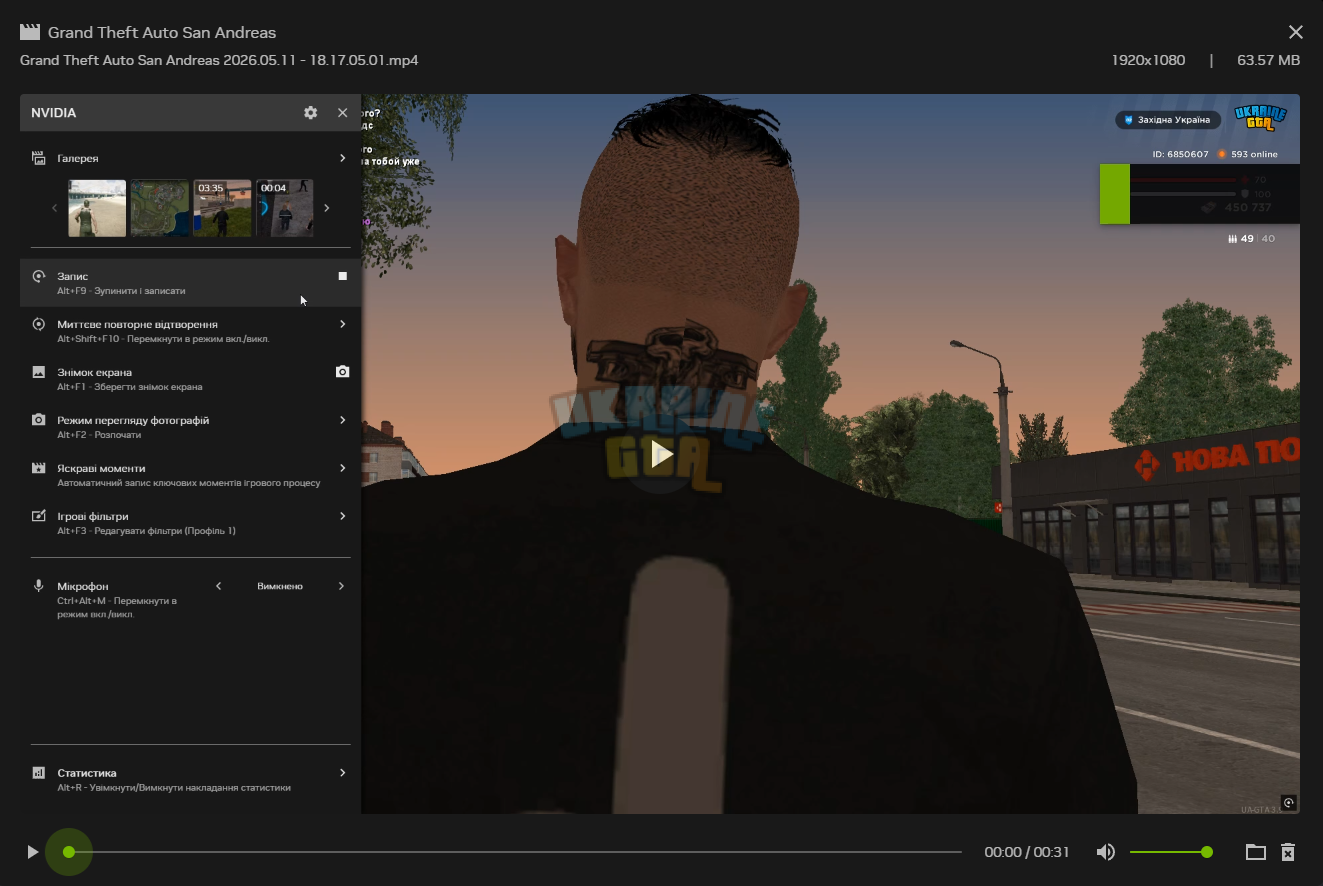Screen dimensions: 1323x886
Task: Click the Знімок екрана picture icon
Action: click(x=39, y=372)
